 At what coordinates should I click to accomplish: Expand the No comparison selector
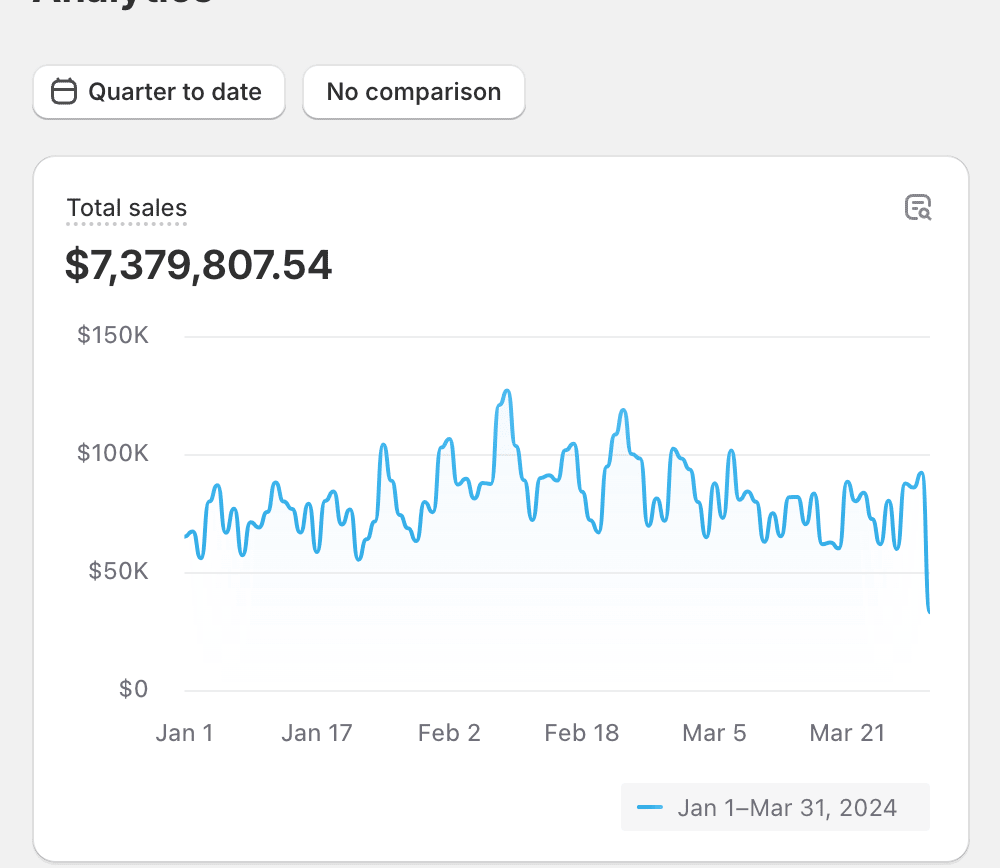point(413,92)
